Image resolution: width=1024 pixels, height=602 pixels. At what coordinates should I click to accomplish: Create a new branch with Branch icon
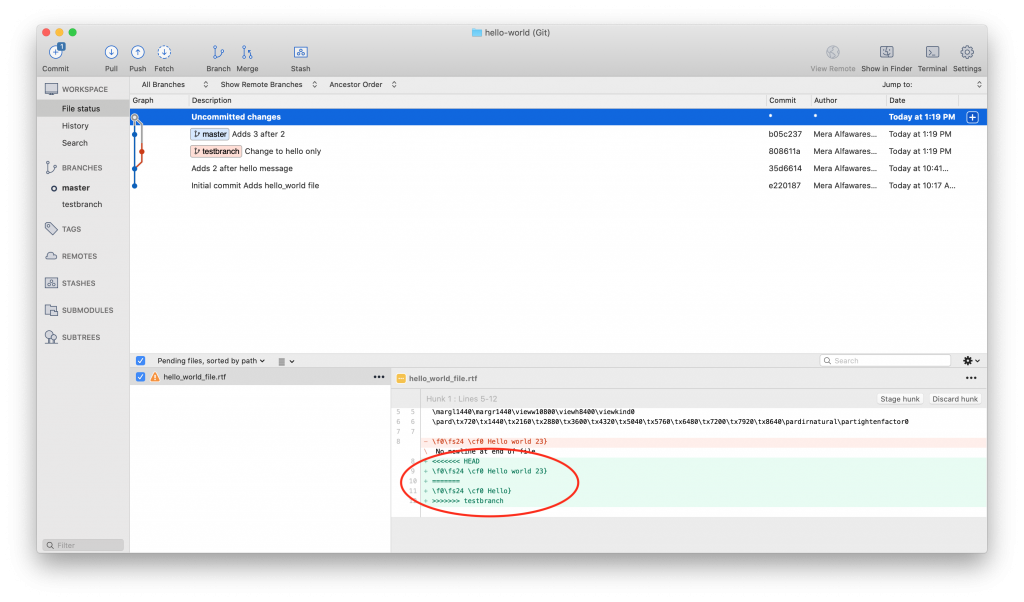(x=218, y=53)
